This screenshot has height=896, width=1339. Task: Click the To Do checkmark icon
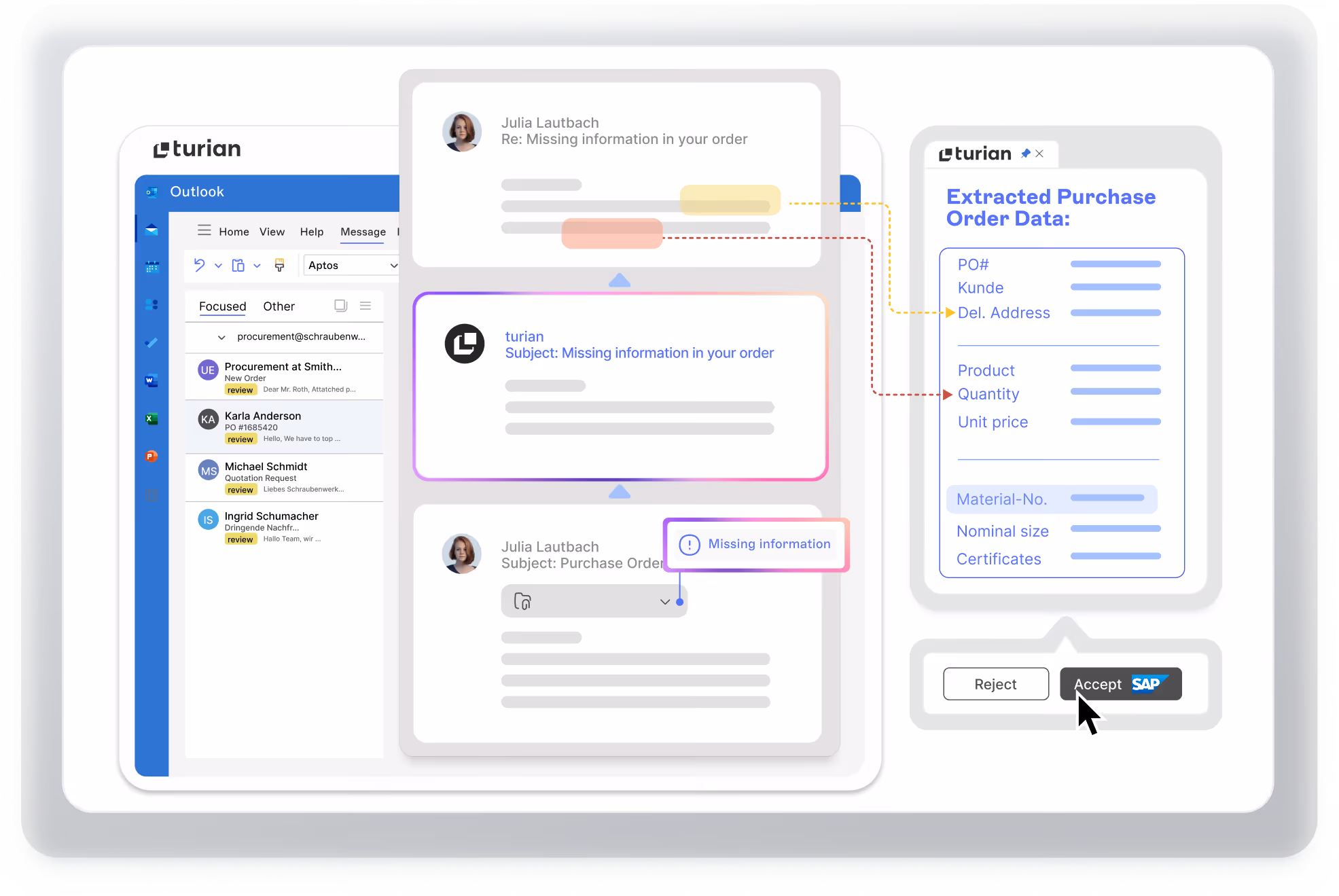click(x=151, y=342)
